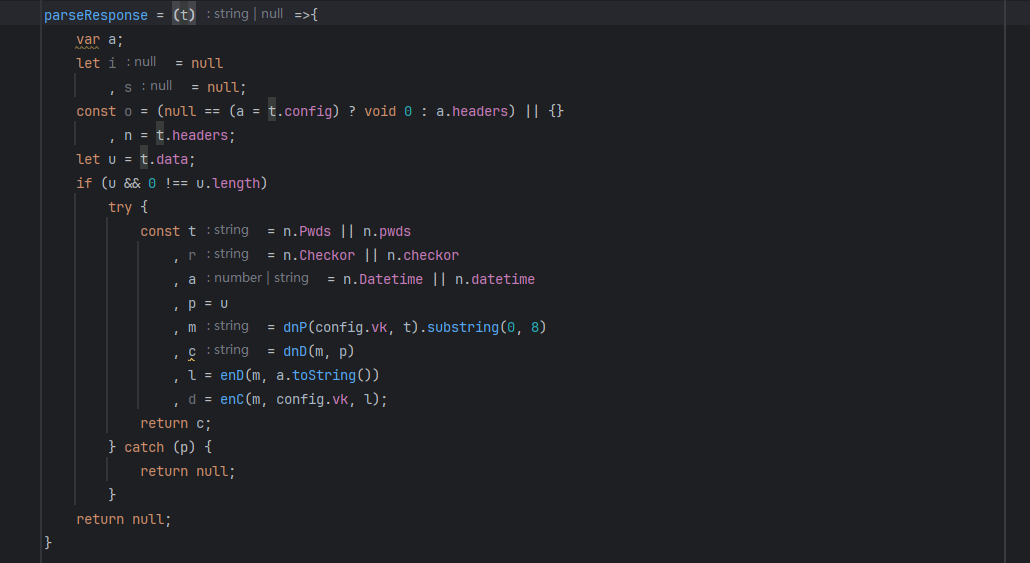Click the 'if' keyword
The height and width of the screenshot is (563, 1030).
pyautogui.click(x=84, y=183)
